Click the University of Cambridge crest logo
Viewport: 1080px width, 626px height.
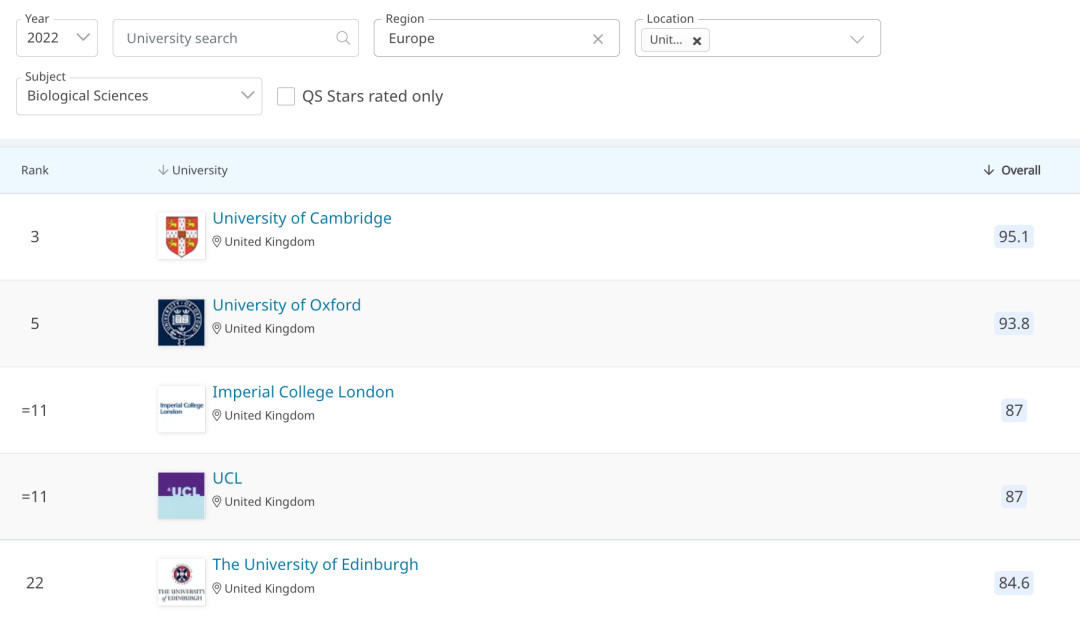(181, 236)
